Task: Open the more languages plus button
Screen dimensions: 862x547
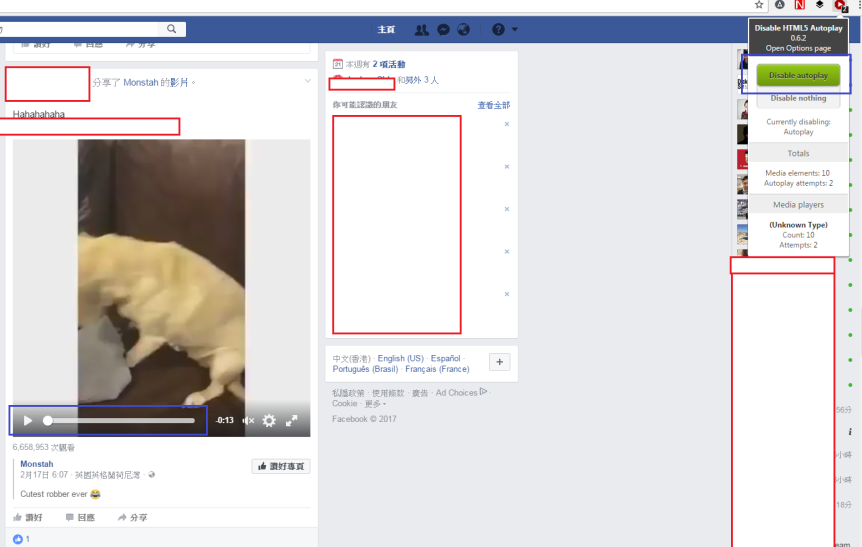Action: coord(501,362)
